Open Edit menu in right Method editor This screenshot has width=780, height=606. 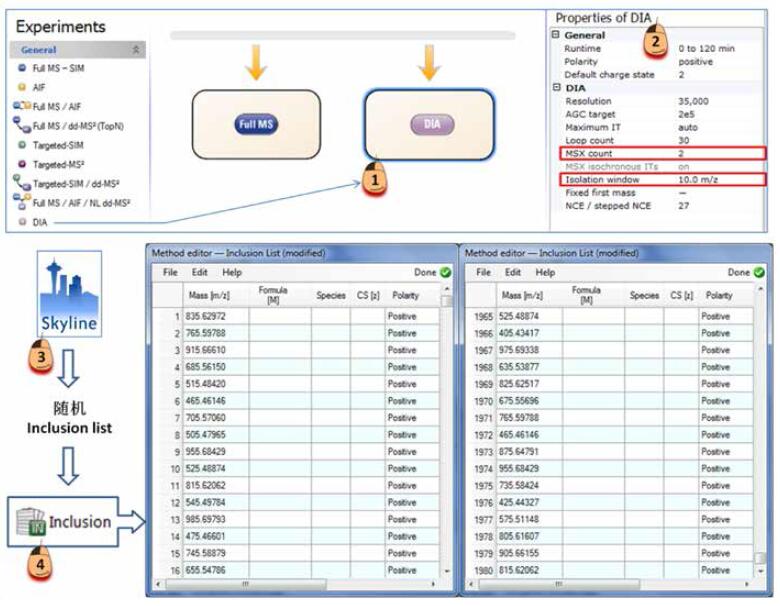[x=513, y=272]
